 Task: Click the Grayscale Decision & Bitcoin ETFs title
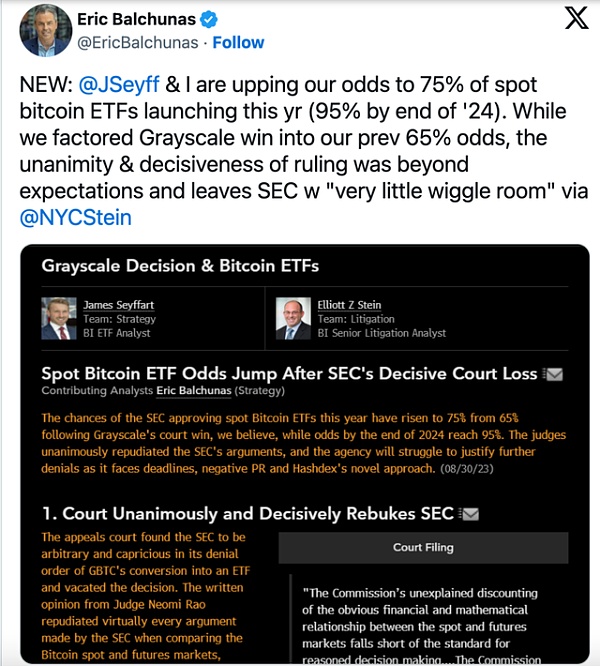click(x=180, y=265)
